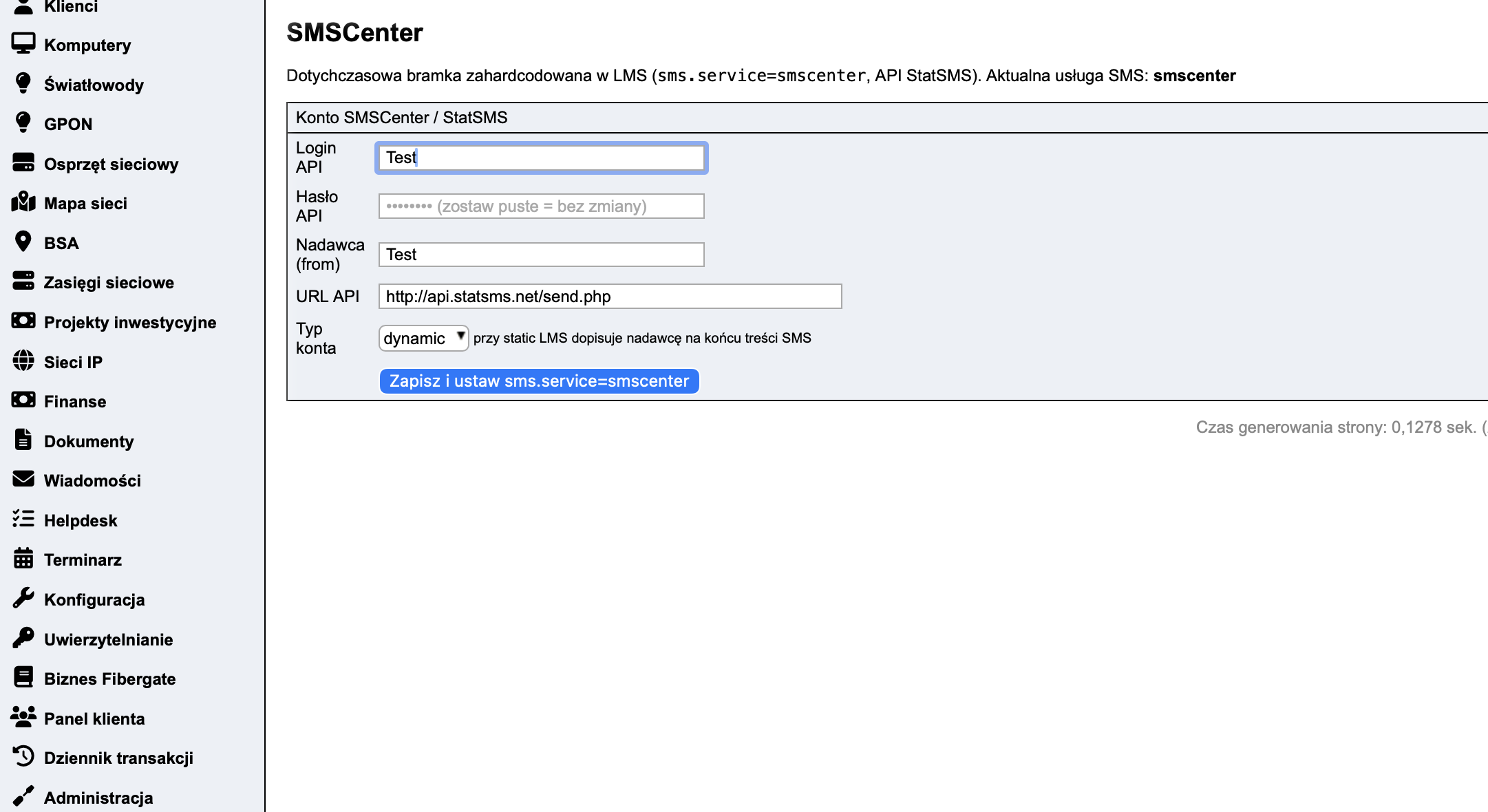Click the Login API field label
This screenshot has height=812, width=1488.
[316, 158]
